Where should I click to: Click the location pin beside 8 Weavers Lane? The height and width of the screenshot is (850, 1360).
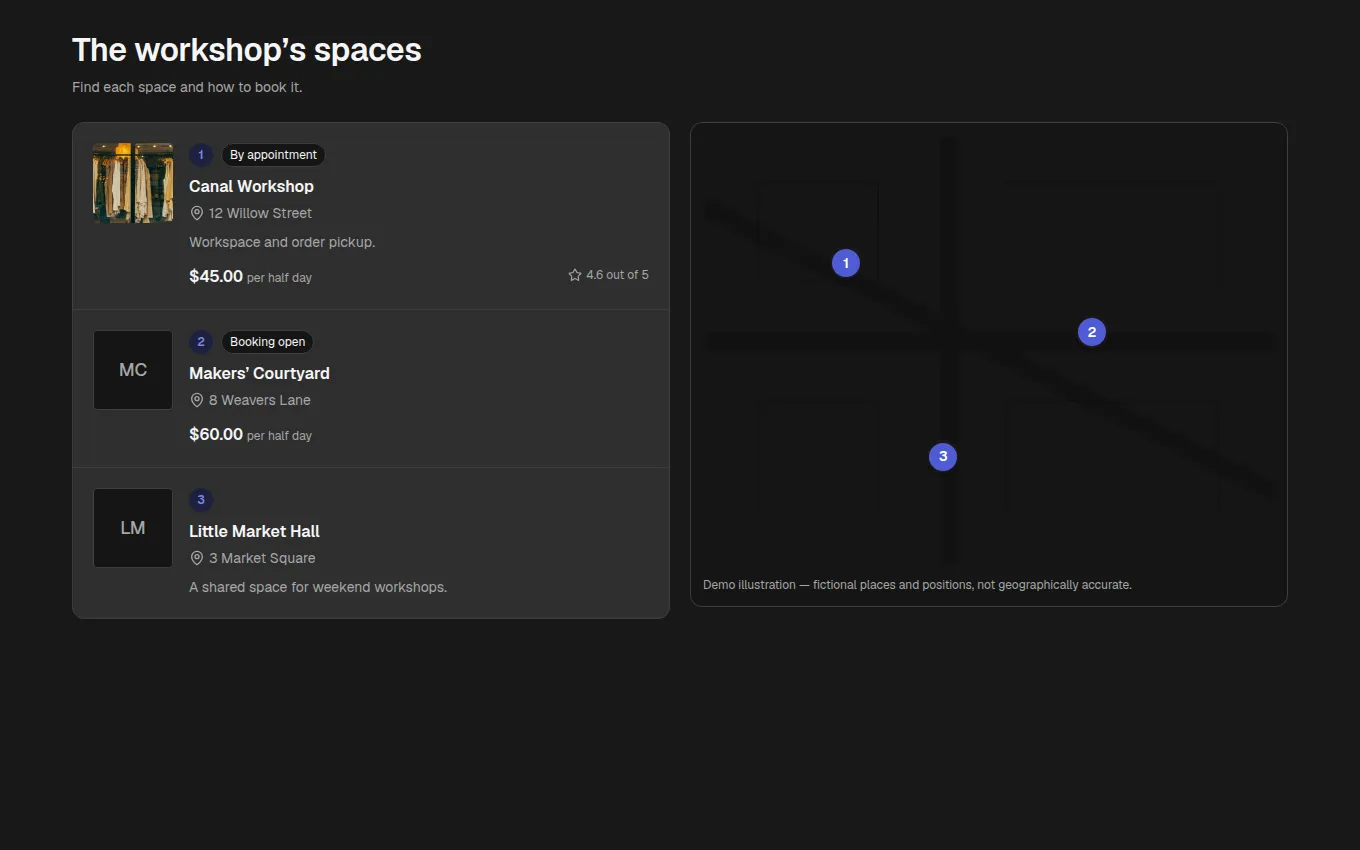pos(197,400)
